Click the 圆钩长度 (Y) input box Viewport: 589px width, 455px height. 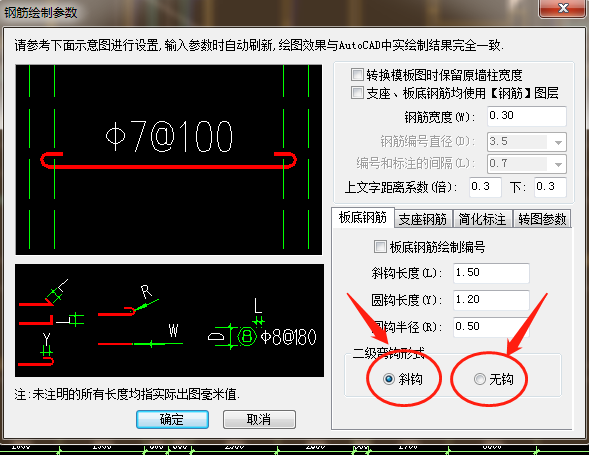click(x=491, y=300)
